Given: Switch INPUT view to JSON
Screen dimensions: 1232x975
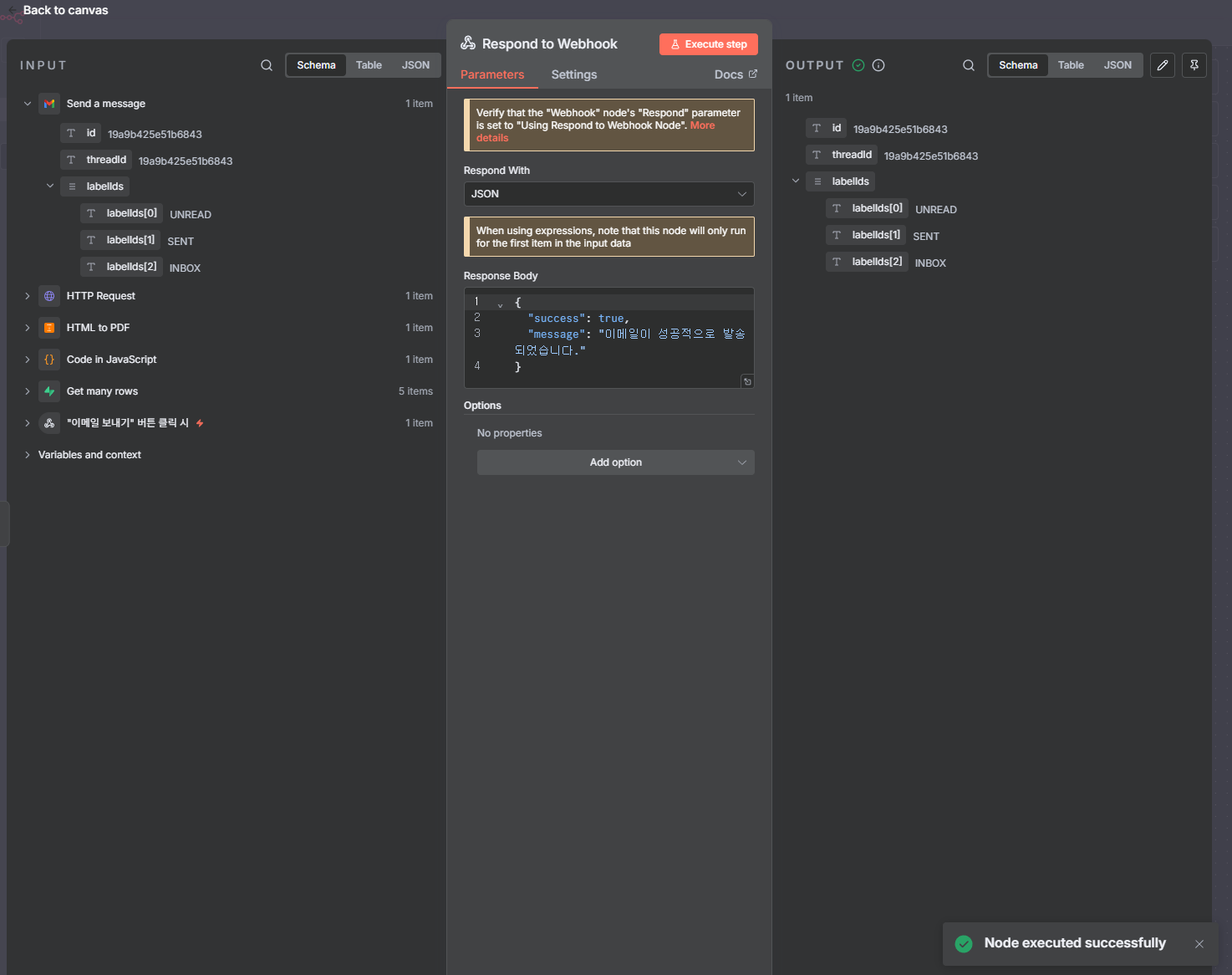Looking at the screenshot, I should tap(415, 65).
